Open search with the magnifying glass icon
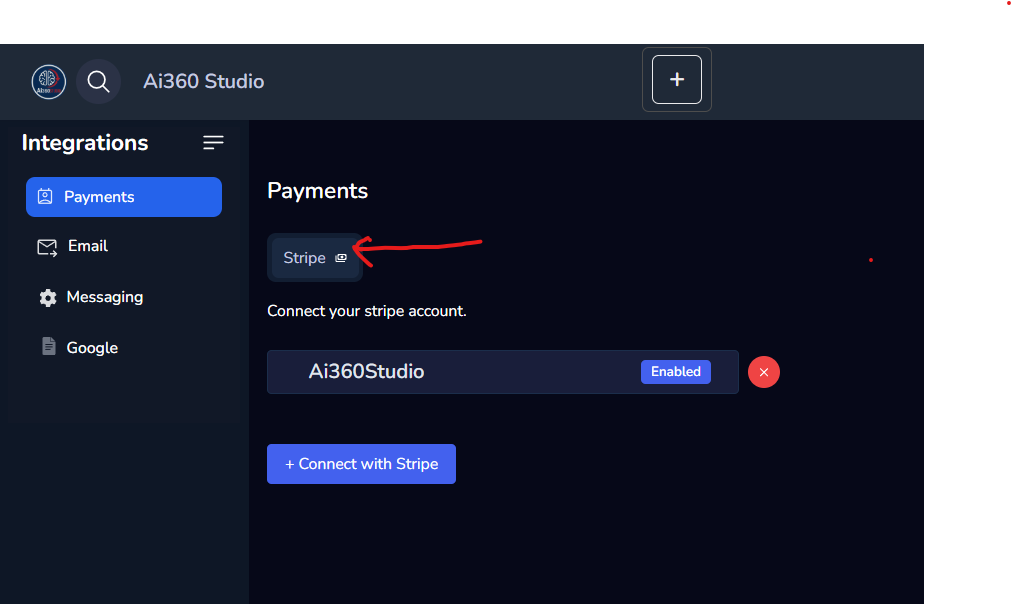1011x604 pixels. click(x=98, y=81)
